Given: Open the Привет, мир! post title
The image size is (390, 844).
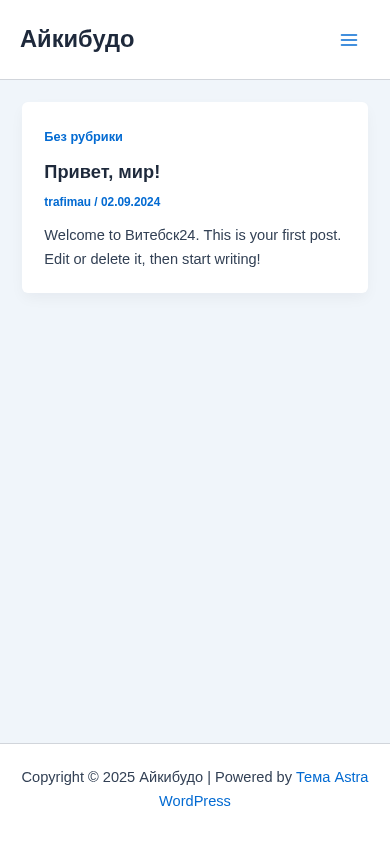Looking at the screenshot, I should (102, 172).
